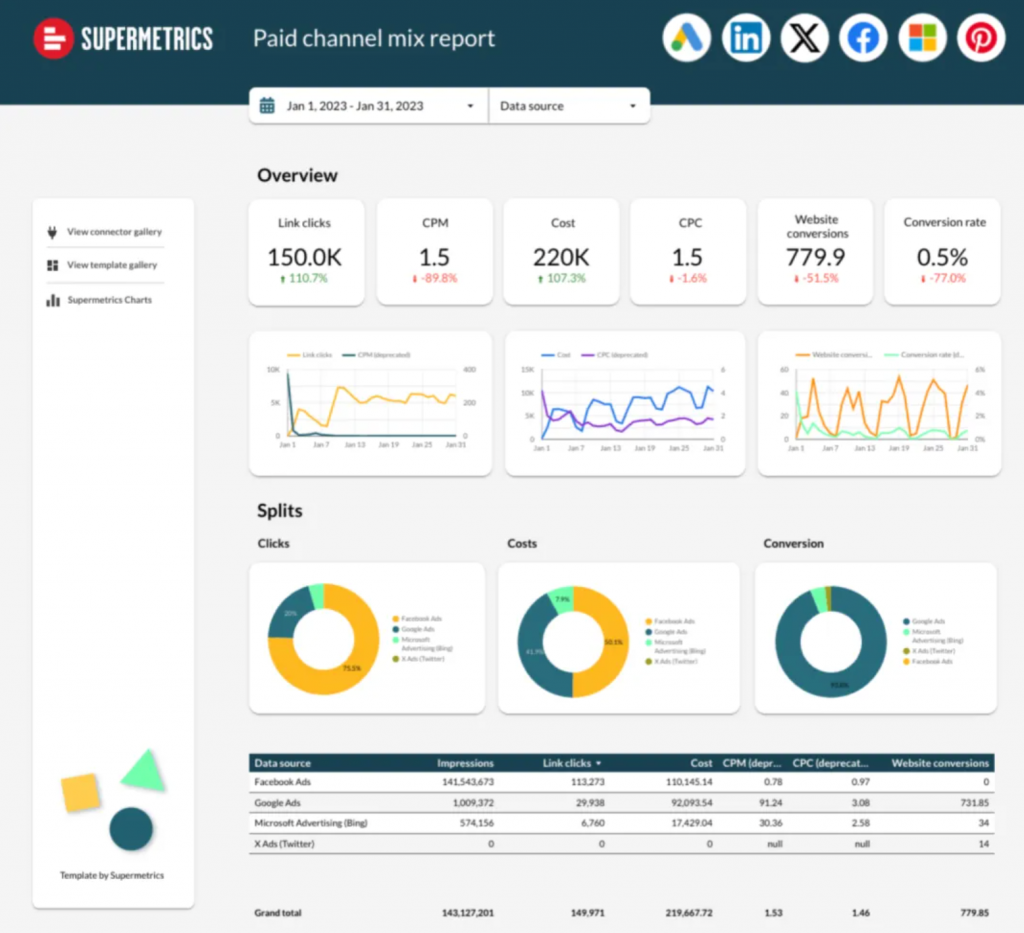Click the Paid channel mix report title
Screen dimensions: 1024x933
click(374, 39)
